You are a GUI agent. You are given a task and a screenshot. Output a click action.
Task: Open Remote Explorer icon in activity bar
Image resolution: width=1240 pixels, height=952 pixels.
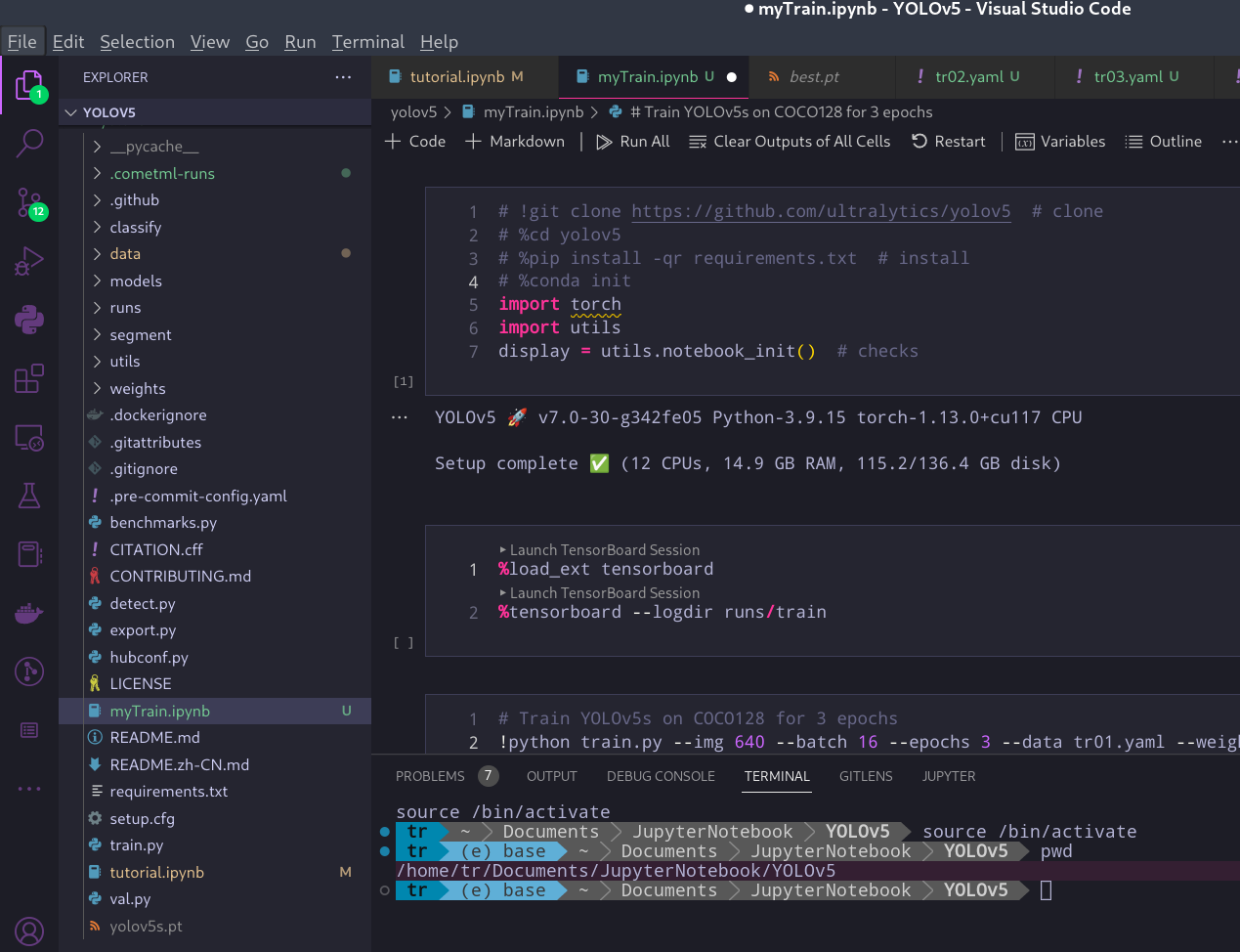click(x=29, y=437)
